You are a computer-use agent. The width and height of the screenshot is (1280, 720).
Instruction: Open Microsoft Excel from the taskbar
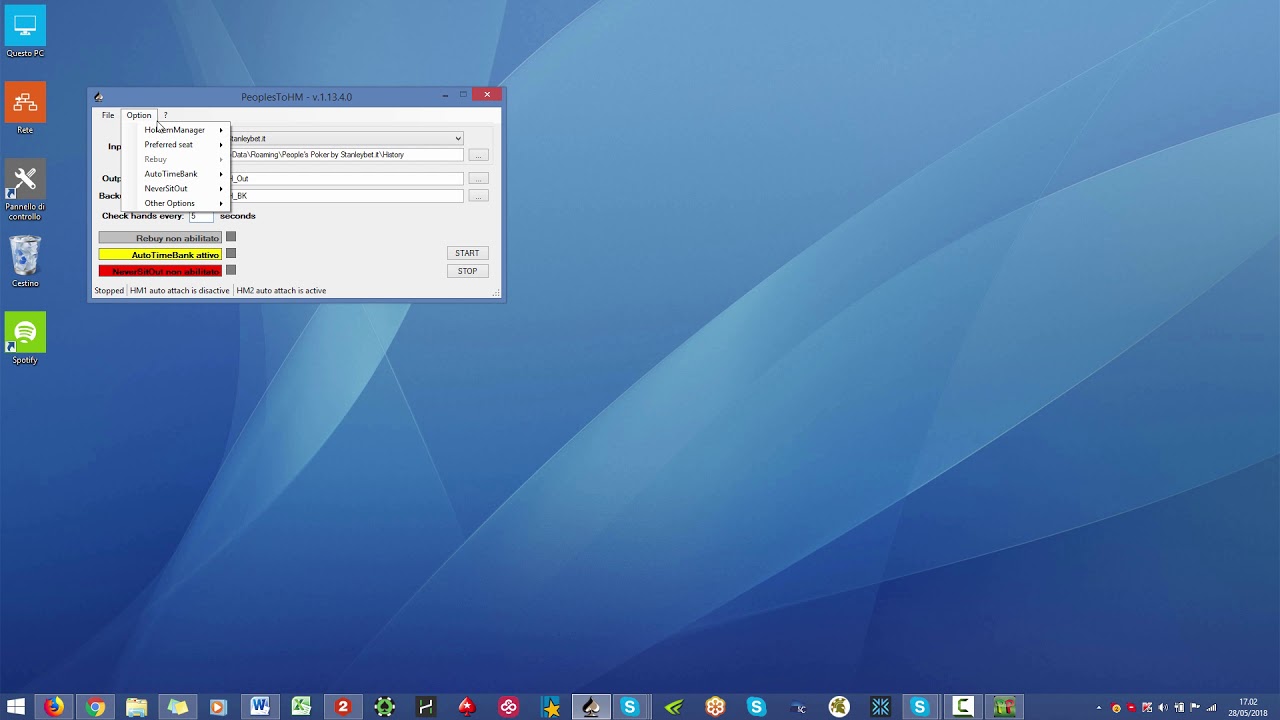pyautogui.click(x=301, y=707)
